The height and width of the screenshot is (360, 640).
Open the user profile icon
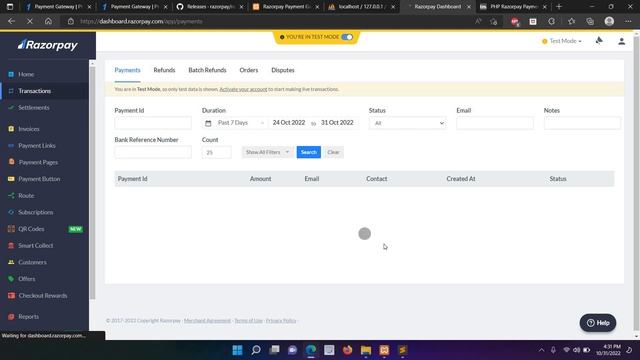(x=621, y=41)
